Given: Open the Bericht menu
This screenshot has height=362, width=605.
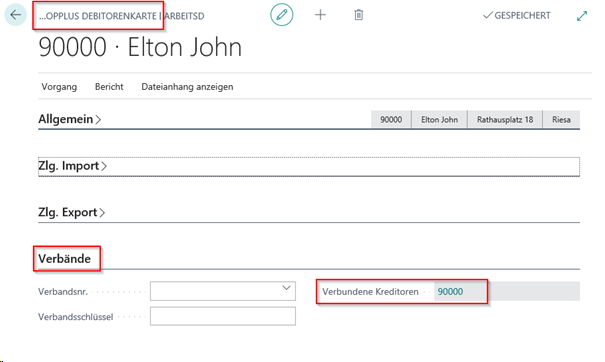Looking at the screenshot, I should [x=109, y=87].
